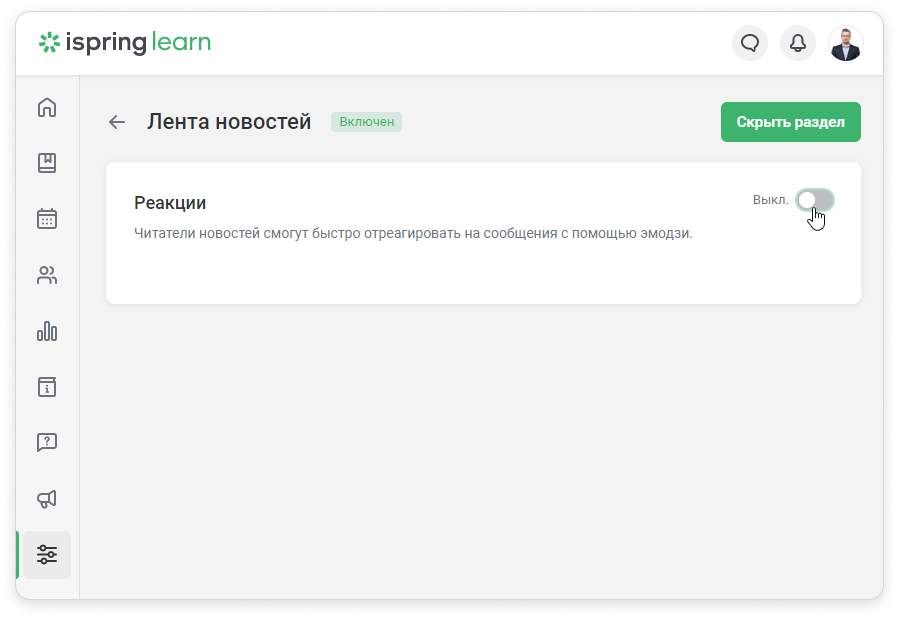Screen dimensions: 899x619
Task: Go back with the left arrow
Action: point(117,122)
